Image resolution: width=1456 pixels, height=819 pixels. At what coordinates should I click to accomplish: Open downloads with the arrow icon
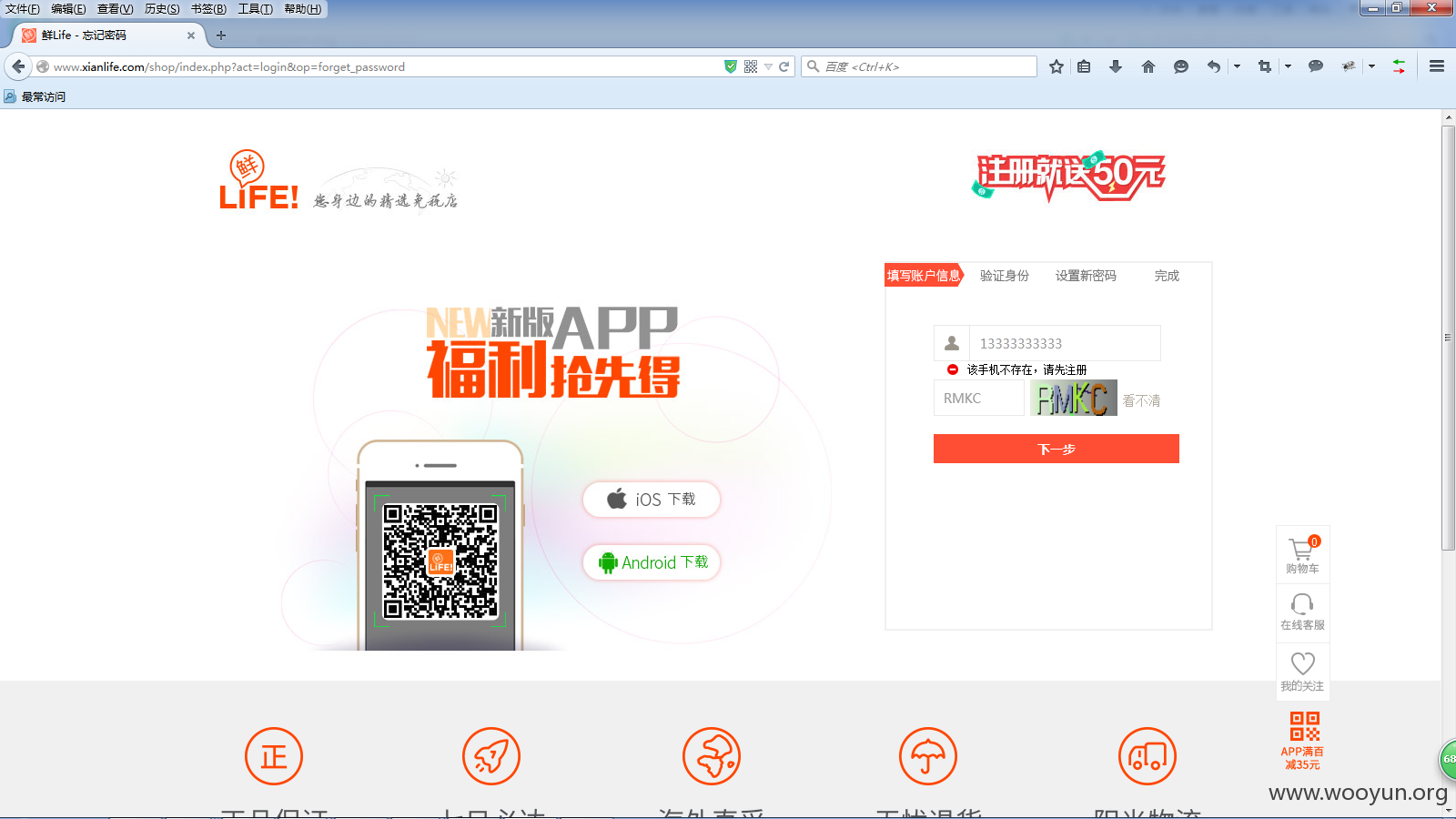tap(1116, 66)
